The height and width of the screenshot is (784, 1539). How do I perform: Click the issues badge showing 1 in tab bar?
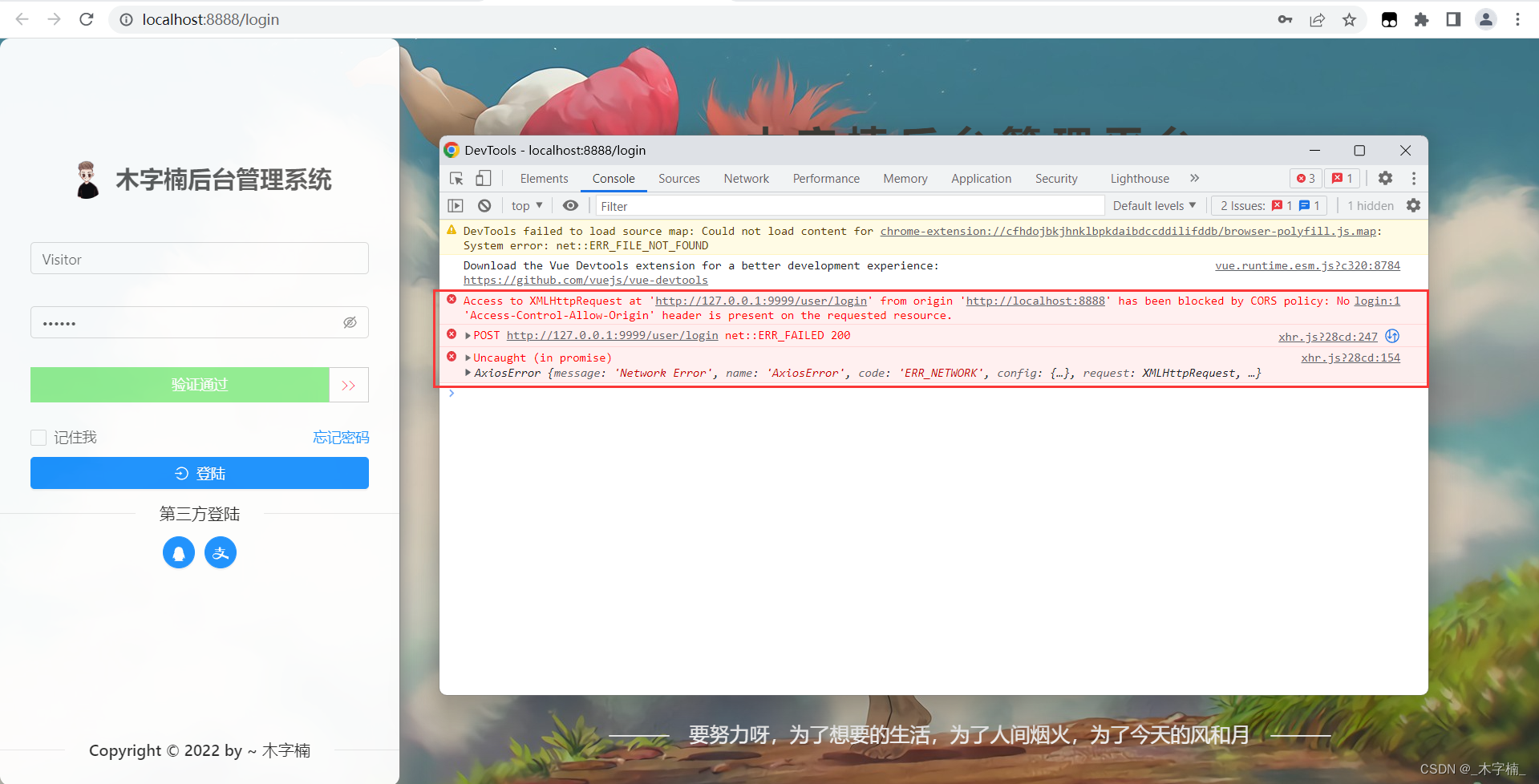[x=1343, y=178]
